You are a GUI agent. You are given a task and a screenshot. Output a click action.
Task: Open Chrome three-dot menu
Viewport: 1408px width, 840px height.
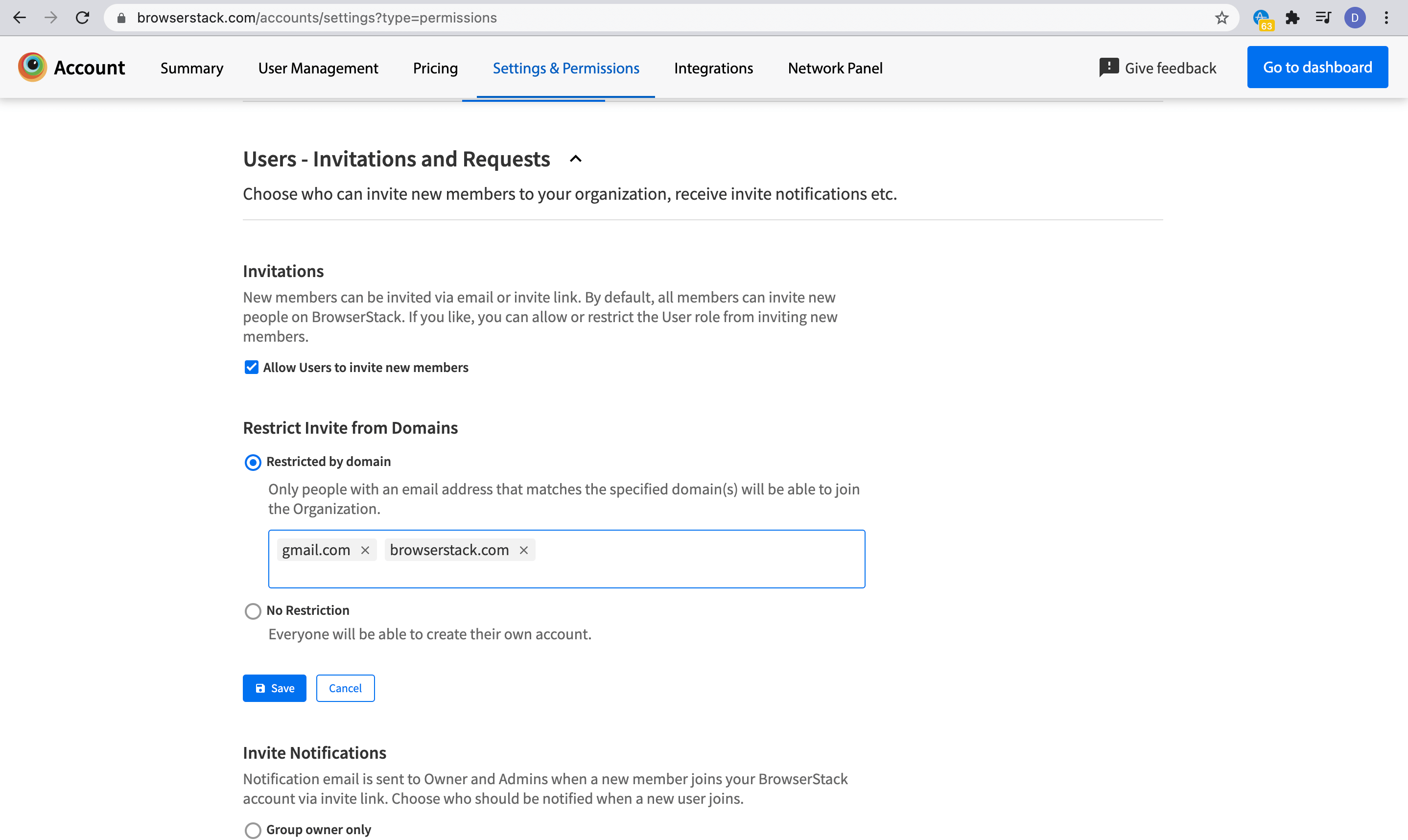1386,18
